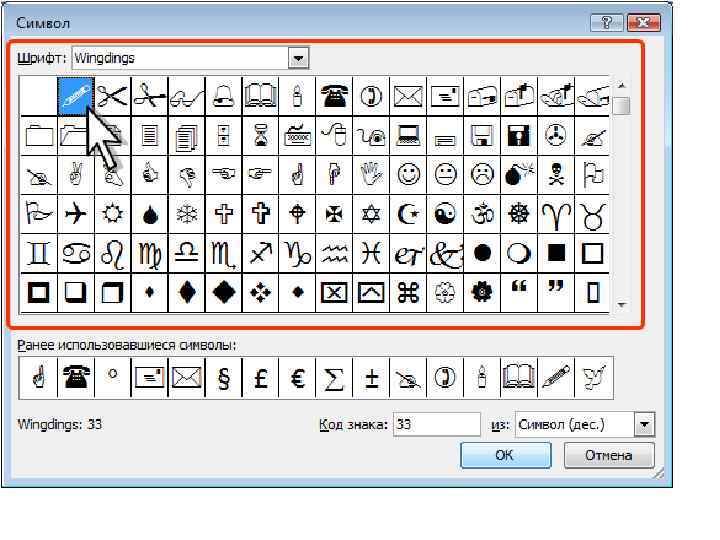The image size is (720, 540).
Task: Choose the Sagittarius arrow symbol
Action: (260, 253)
